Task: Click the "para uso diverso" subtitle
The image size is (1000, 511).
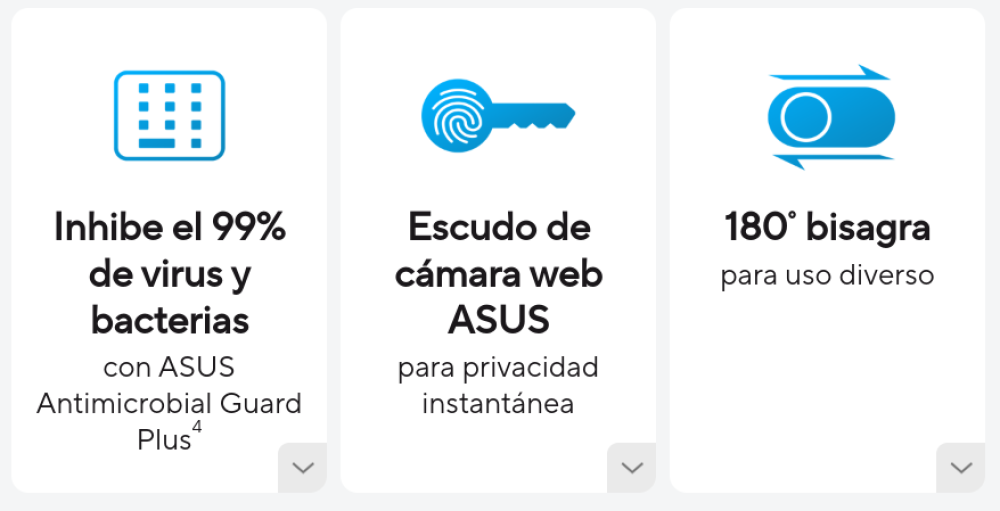Action: point(827,275)
